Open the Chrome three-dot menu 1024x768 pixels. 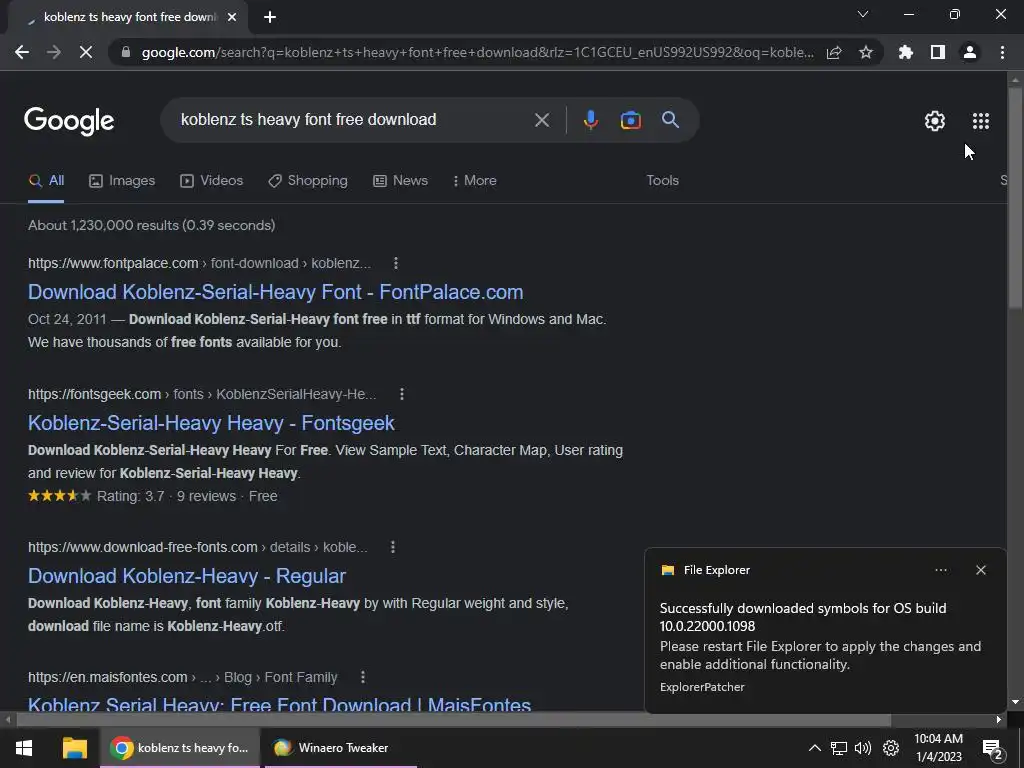coord(1002,52)
